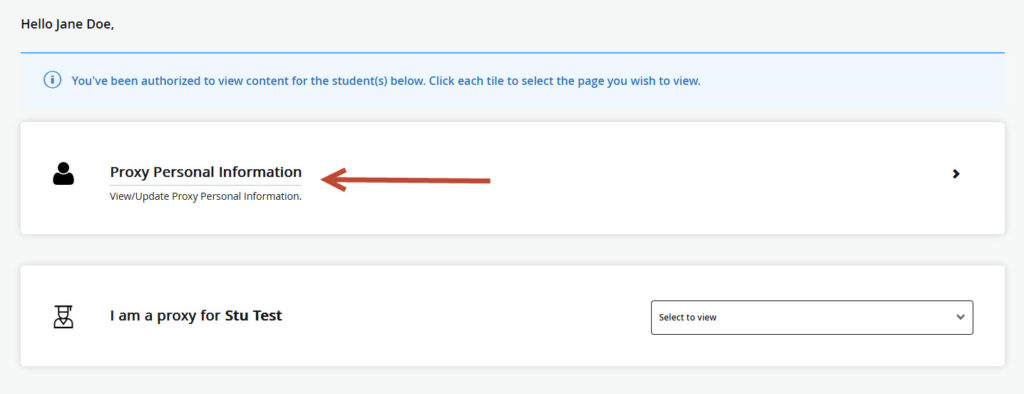1024x394 pixels.
Task: Click the Select to view placeholder text
Action: pos(688,318)
